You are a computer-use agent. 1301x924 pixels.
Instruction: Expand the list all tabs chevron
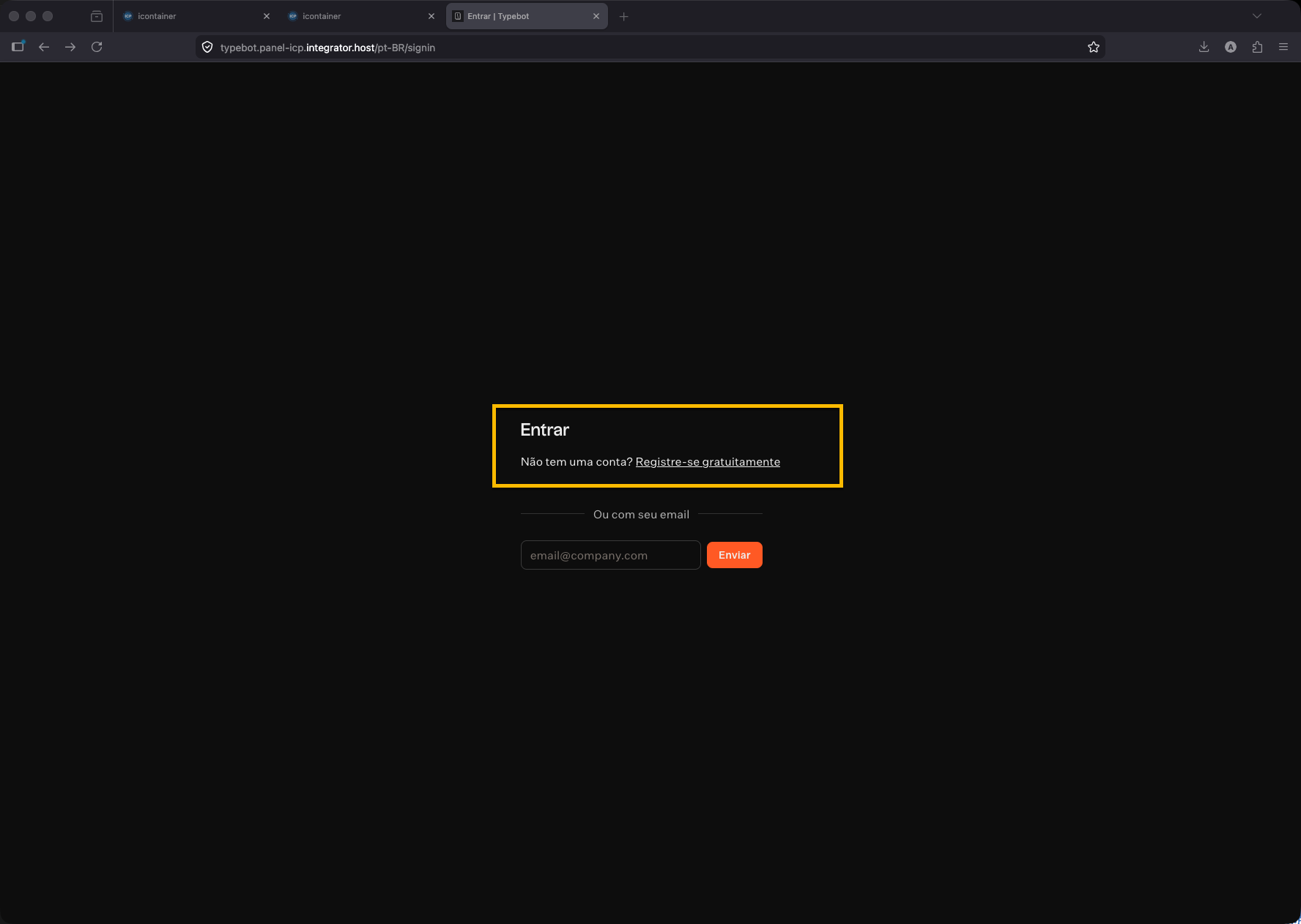1257,16
